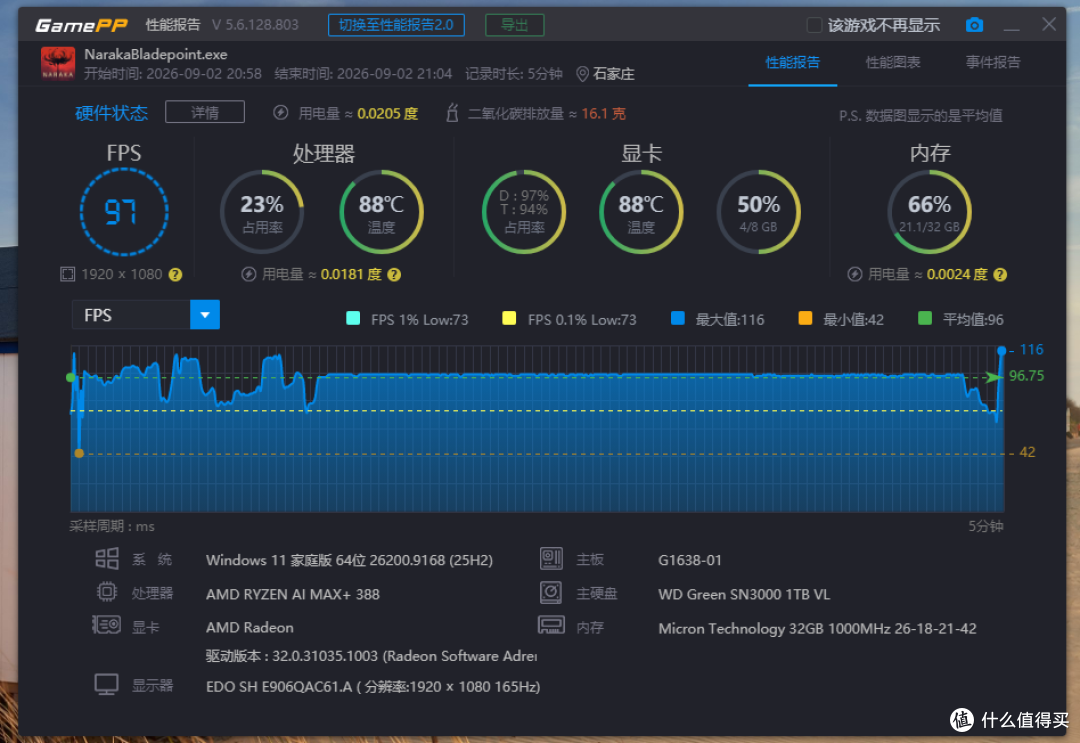Click the carbon dioxide emission icon

(x=452, y=112)
